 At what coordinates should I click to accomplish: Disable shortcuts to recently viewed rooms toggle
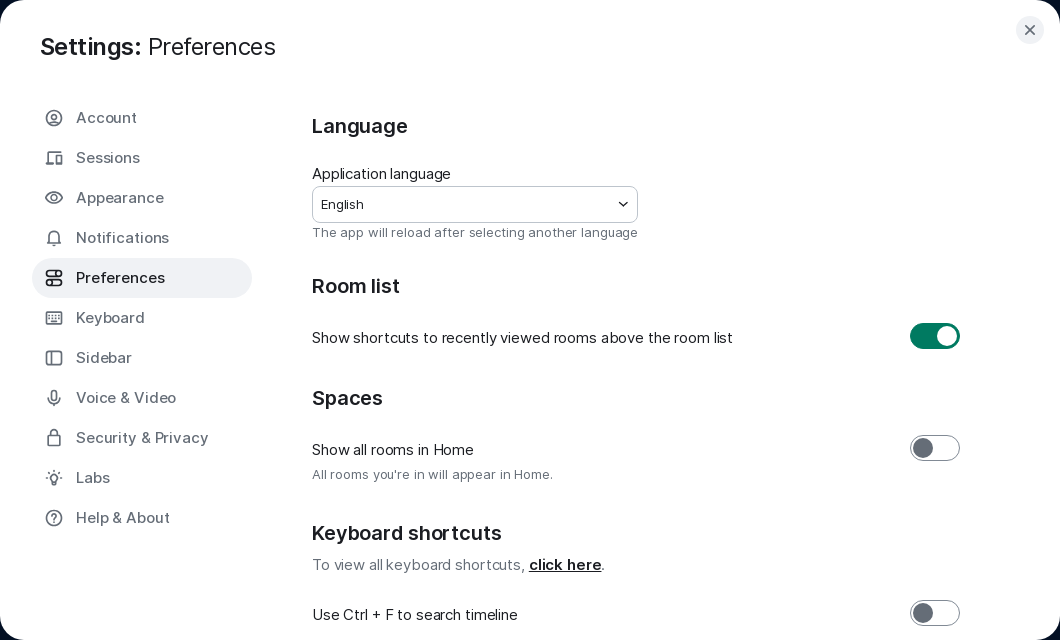point(934,336)
